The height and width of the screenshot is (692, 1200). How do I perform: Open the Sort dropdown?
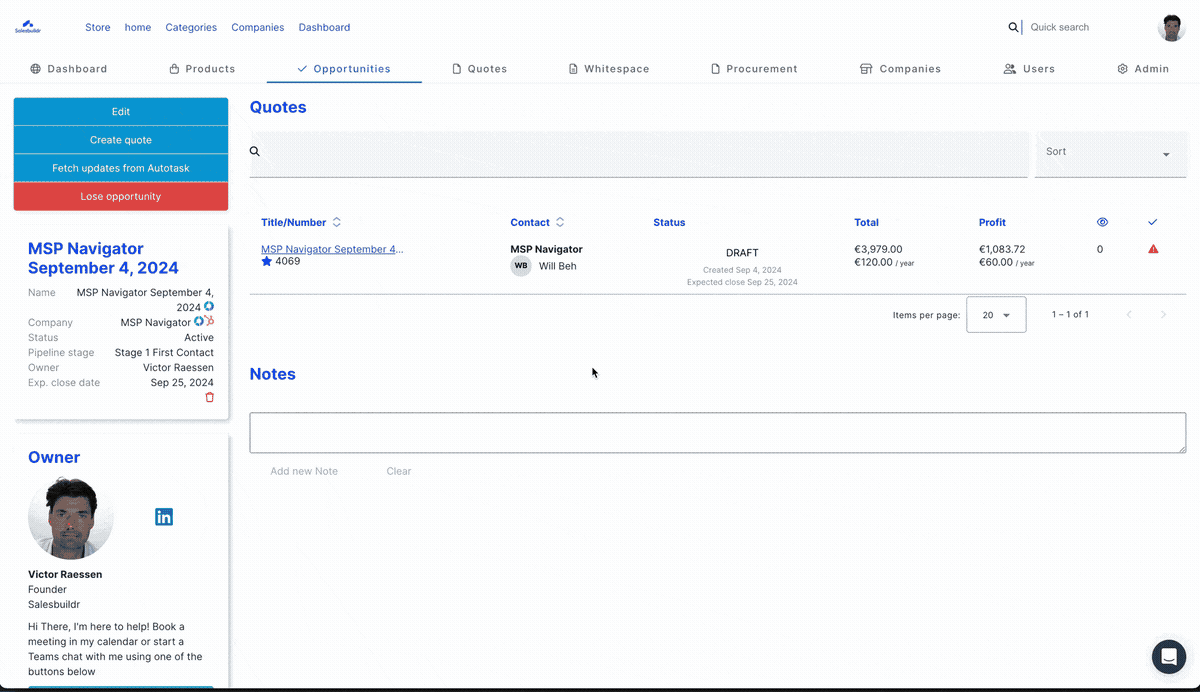click(1111, 154)
